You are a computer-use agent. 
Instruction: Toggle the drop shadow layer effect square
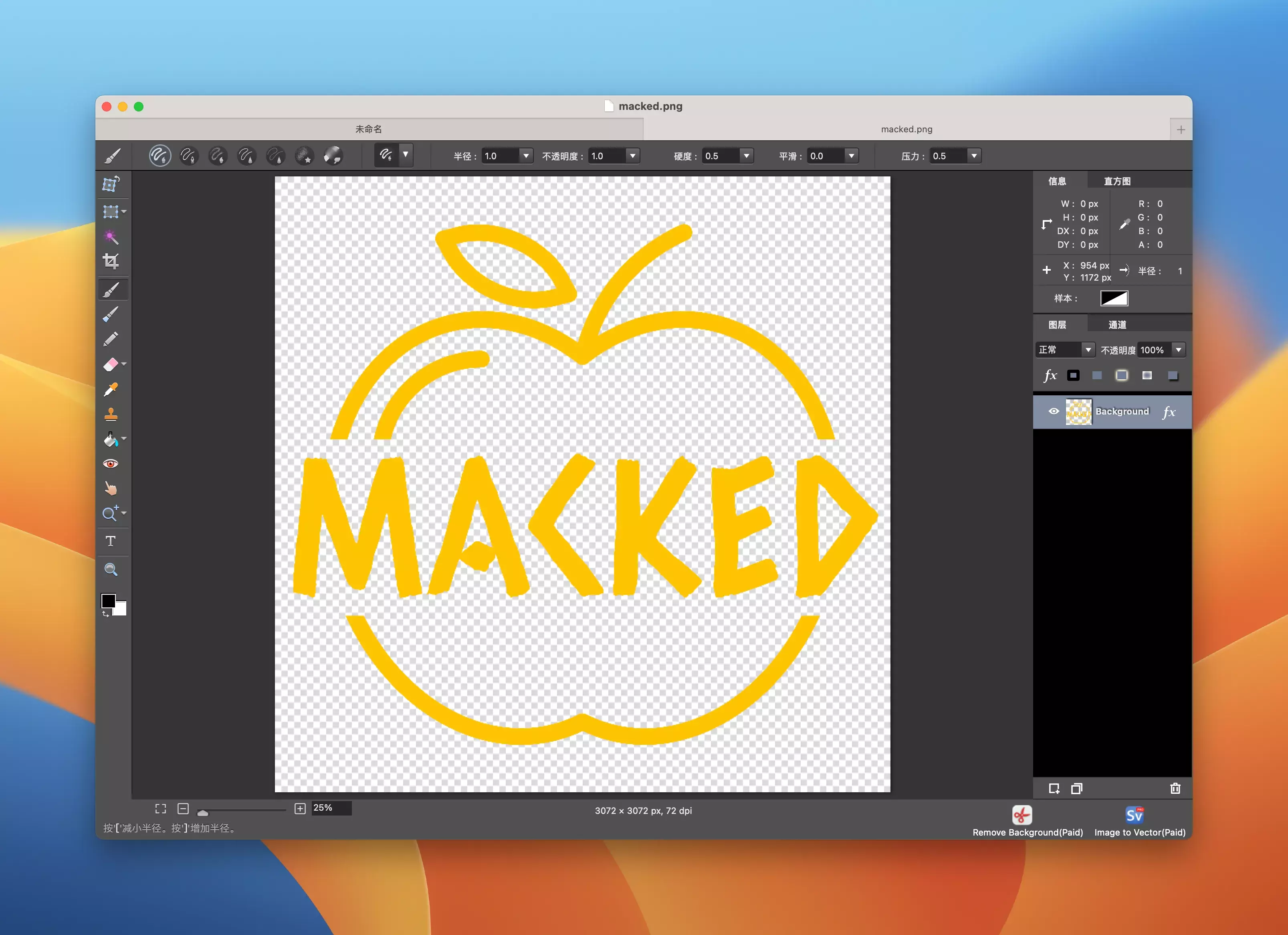1173,375
